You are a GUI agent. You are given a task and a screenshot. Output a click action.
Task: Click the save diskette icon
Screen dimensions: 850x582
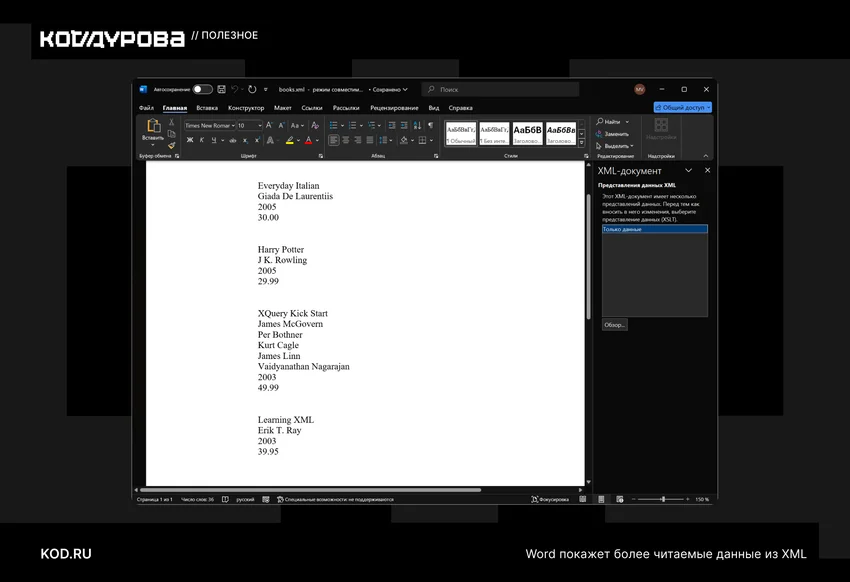tap(221, 89)
